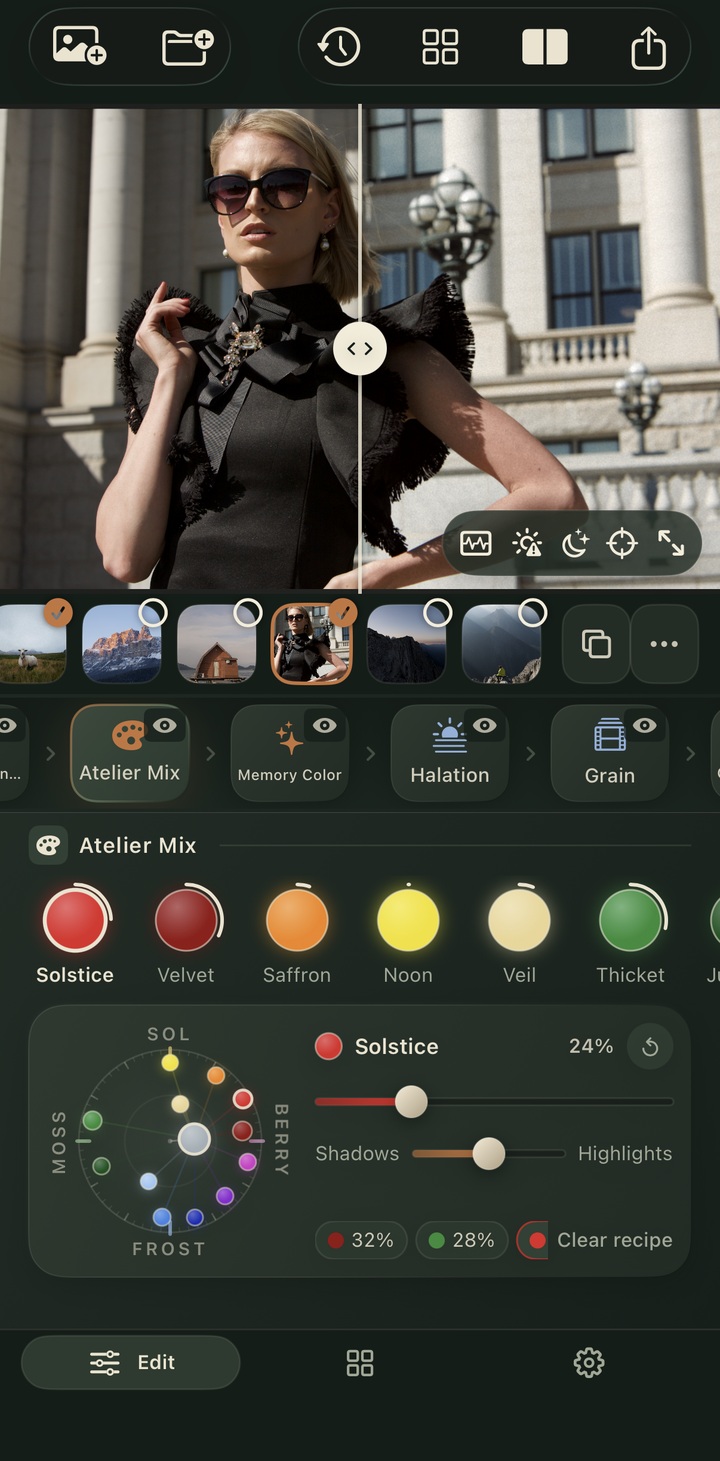Click chevron before the Atelier Mix module
This screenshot has height=1461, width=720.
(50, 753)
